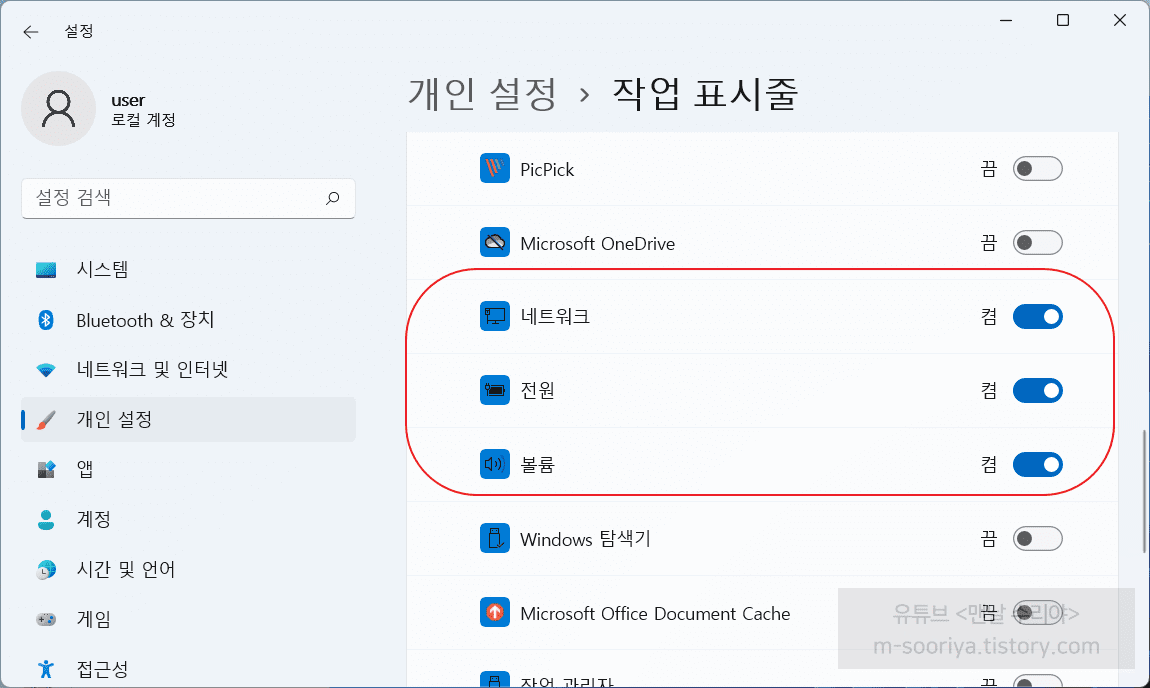Open the 접근성 settings category
The height and width of the screenshot is (688, 1150).
(x=188, y=669)
